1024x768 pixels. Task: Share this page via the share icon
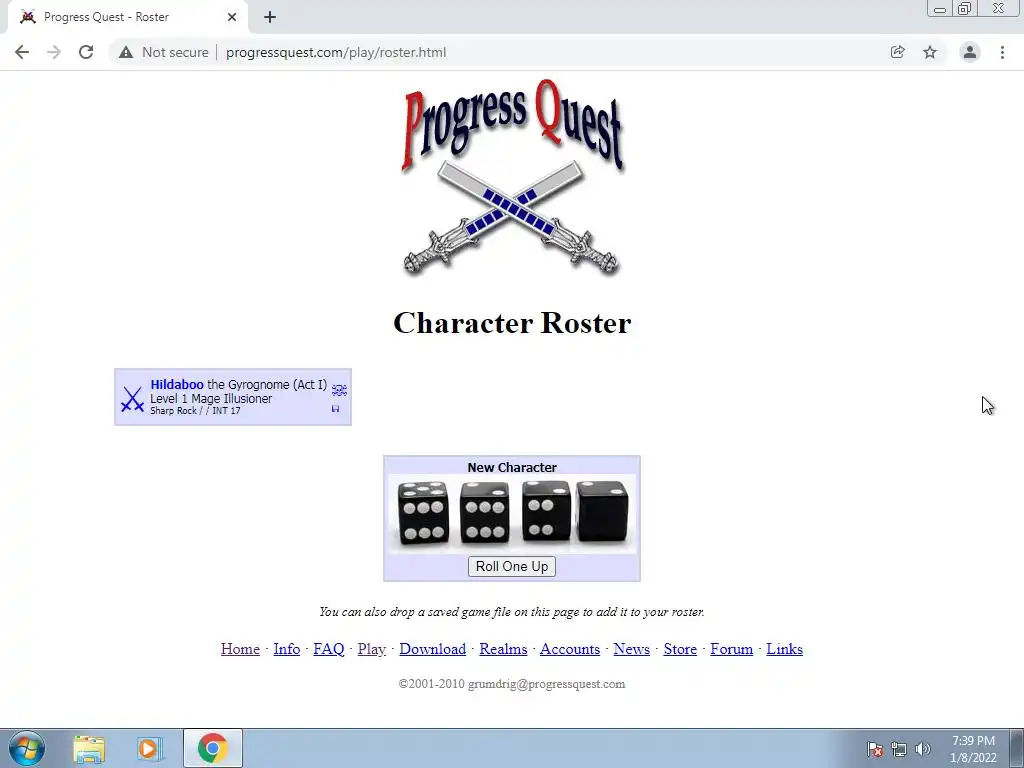pos(897,52)
